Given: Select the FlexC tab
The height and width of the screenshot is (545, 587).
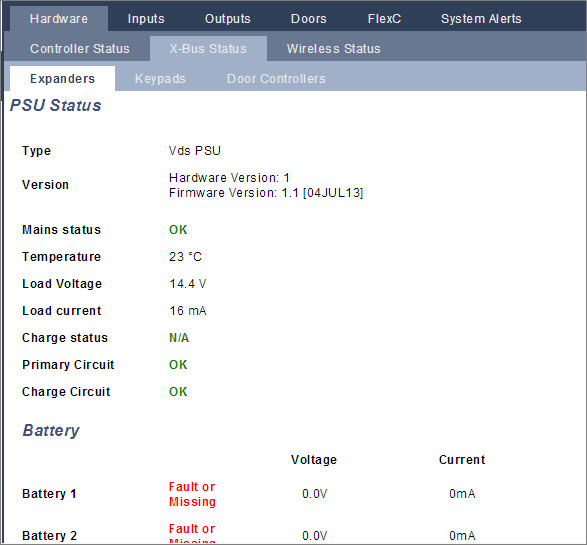Looking at the screenshot, I should [384, 18].
